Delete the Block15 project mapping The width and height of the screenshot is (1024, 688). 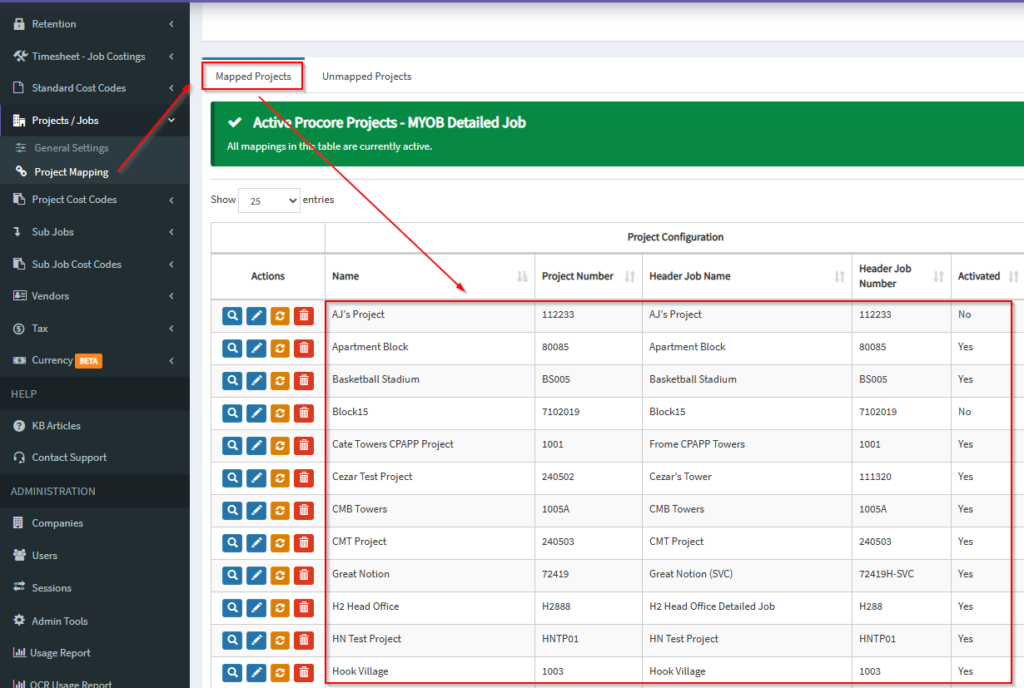click(x=304, y=413)
